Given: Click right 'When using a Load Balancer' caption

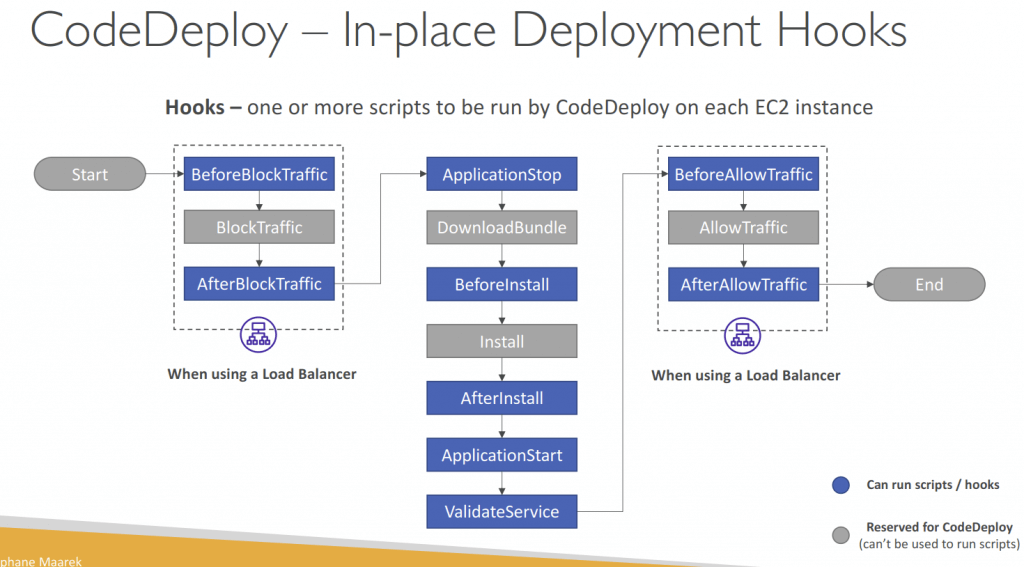Looking at the screenshot, I should coord(746,376).
